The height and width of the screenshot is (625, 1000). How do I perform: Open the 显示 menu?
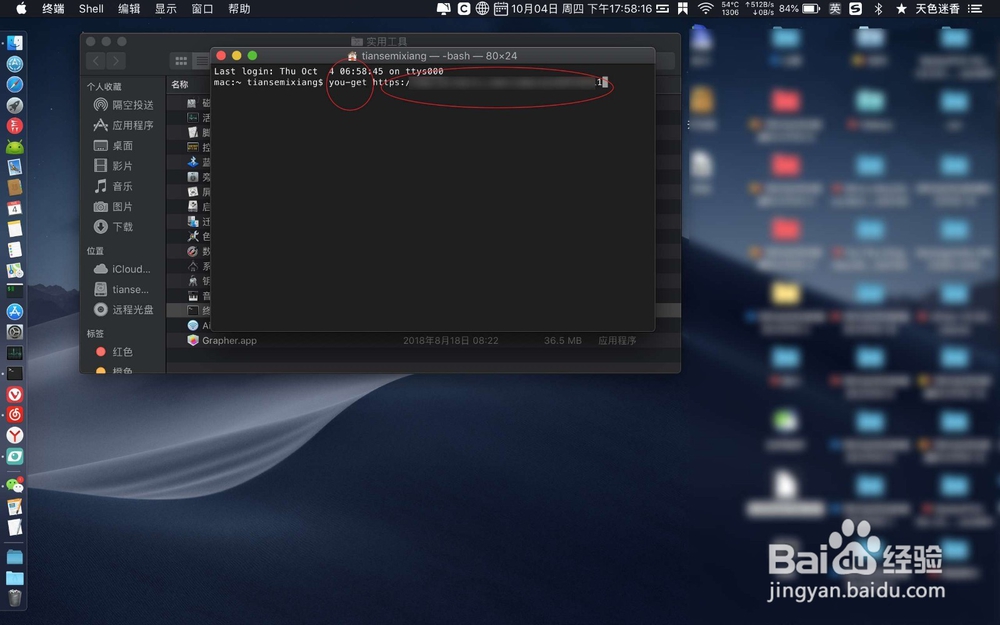pos(166,8)
